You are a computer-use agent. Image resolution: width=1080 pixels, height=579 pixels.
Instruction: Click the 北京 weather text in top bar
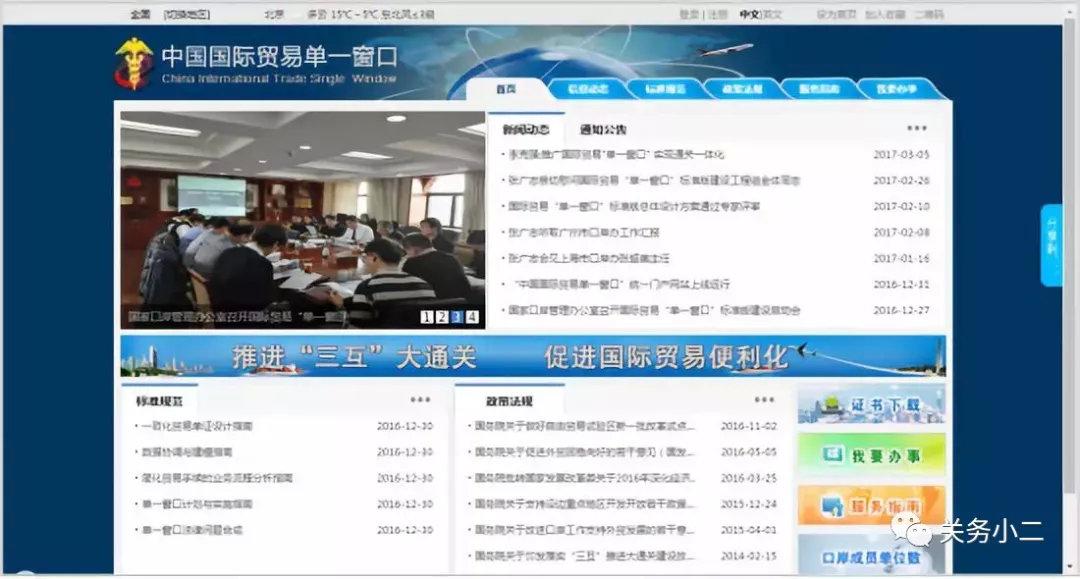(274, 14)
